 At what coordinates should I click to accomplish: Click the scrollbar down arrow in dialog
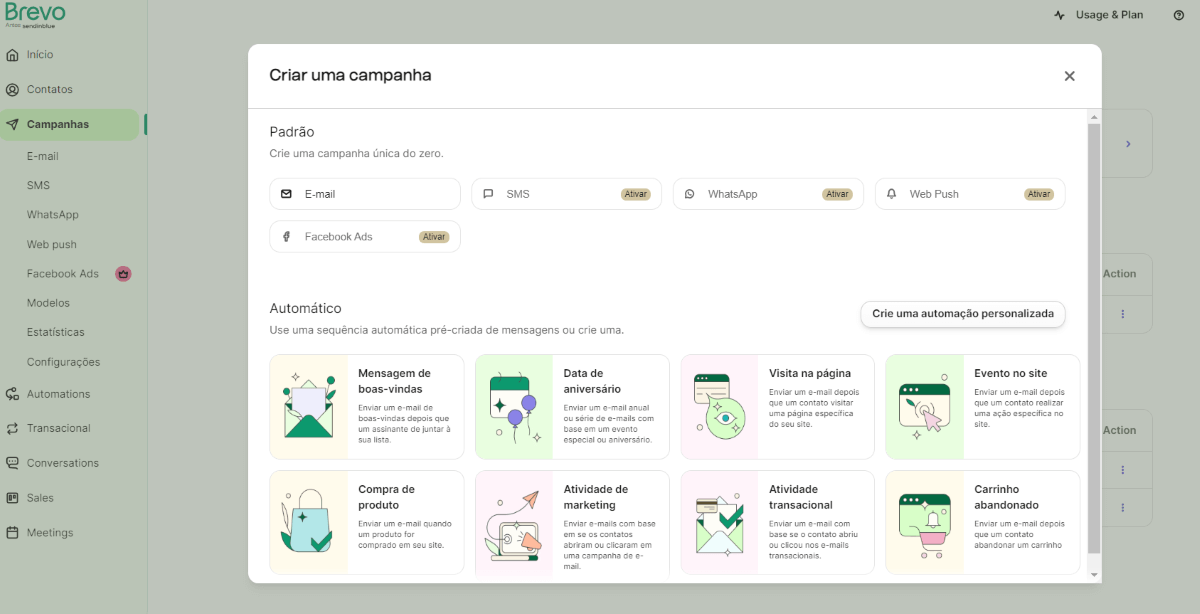pos(1094,575)
